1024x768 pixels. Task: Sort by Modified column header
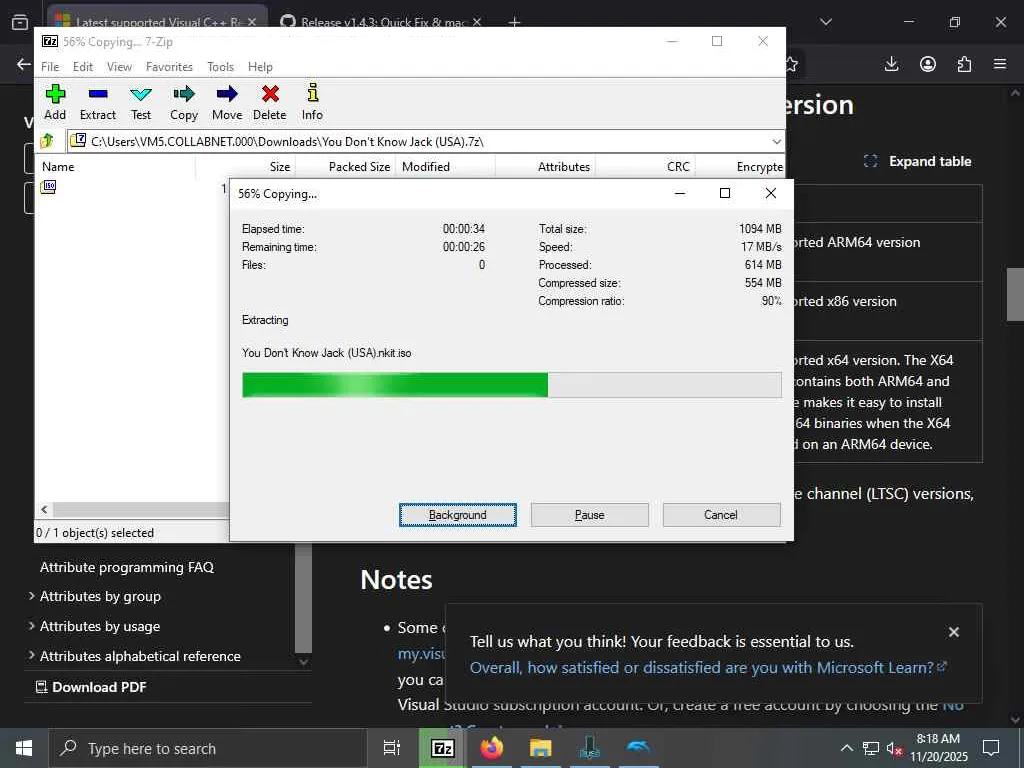pos(446,167)
